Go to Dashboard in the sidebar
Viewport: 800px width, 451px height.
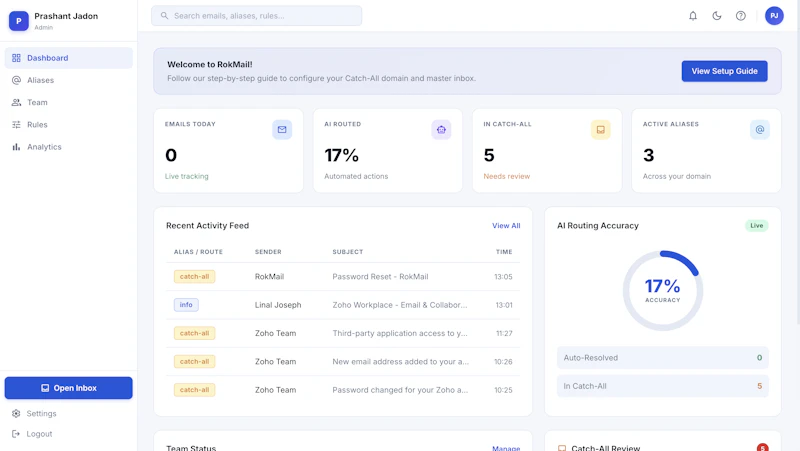69,58
